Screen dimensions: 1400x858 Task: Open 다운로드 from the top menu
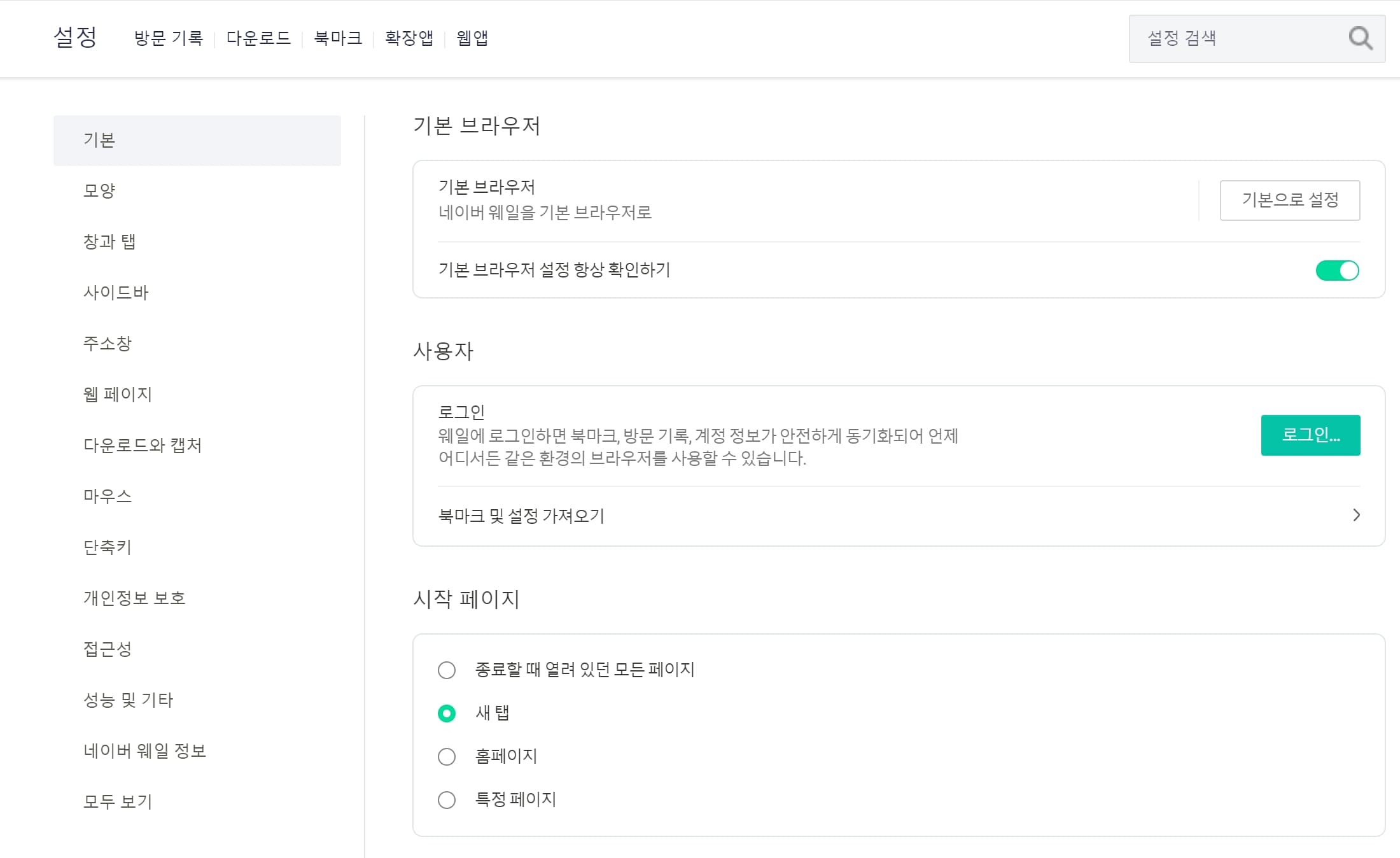coord(259,38)
